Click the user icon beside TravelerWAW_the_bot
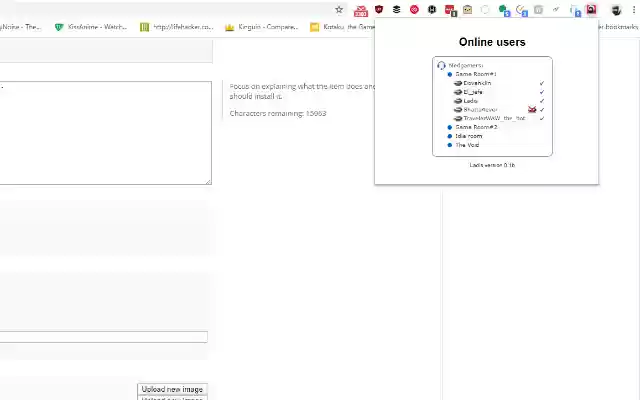This screenshot has width=640, height=400. pyautogui.click(x=458, y=118)
